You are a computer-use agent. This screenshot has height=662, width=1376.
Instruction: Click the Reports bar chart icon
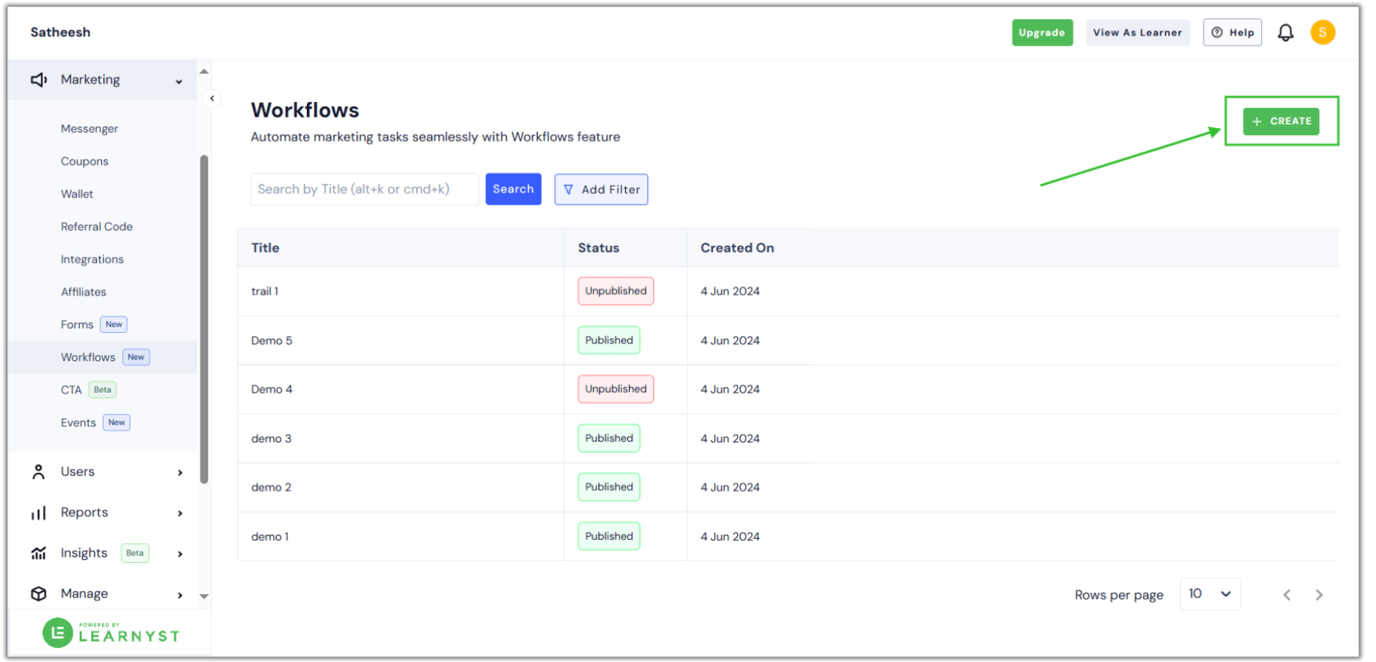(39, 513)
